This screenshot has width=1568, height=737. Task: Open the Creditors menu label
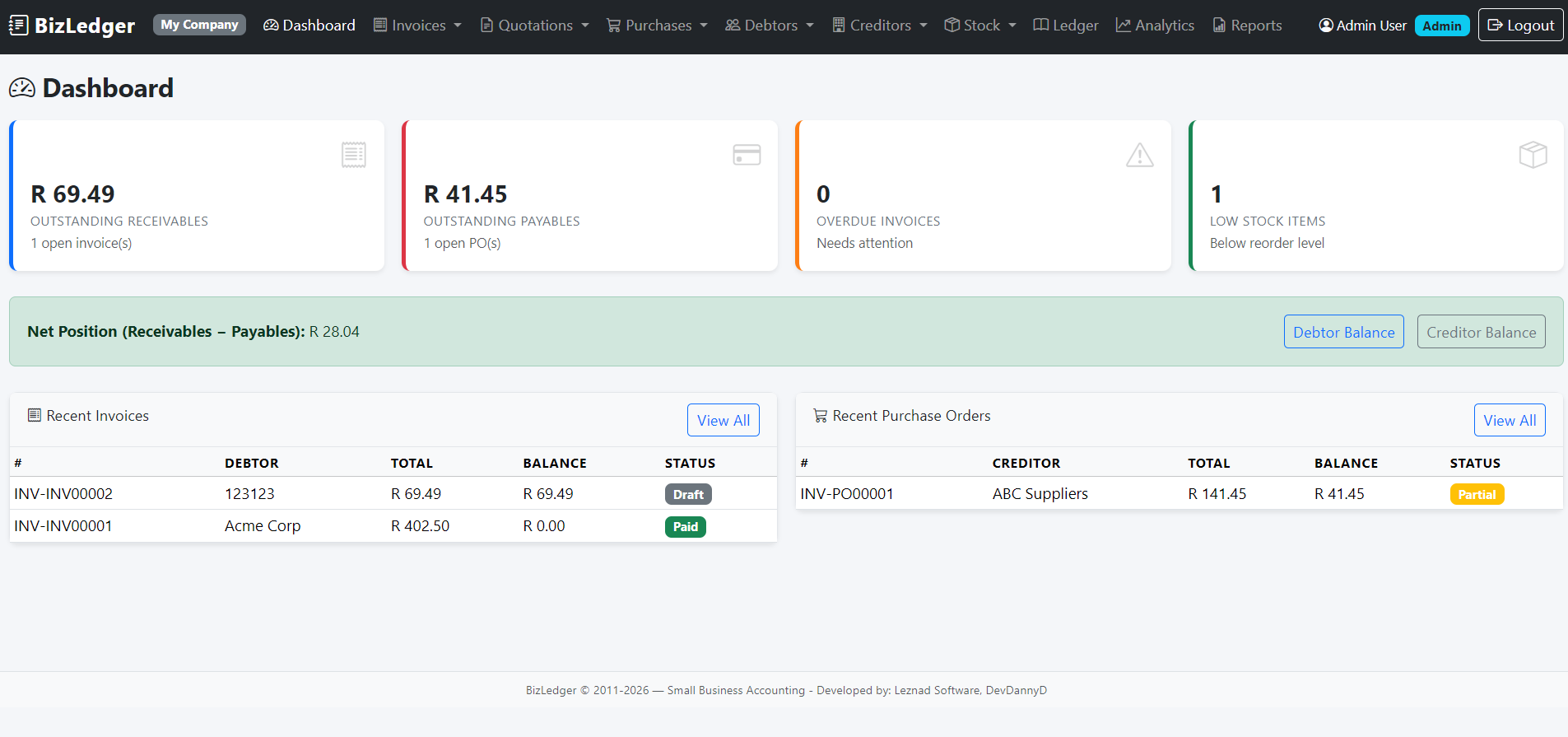pyautogui.click(x=881, y=26)
